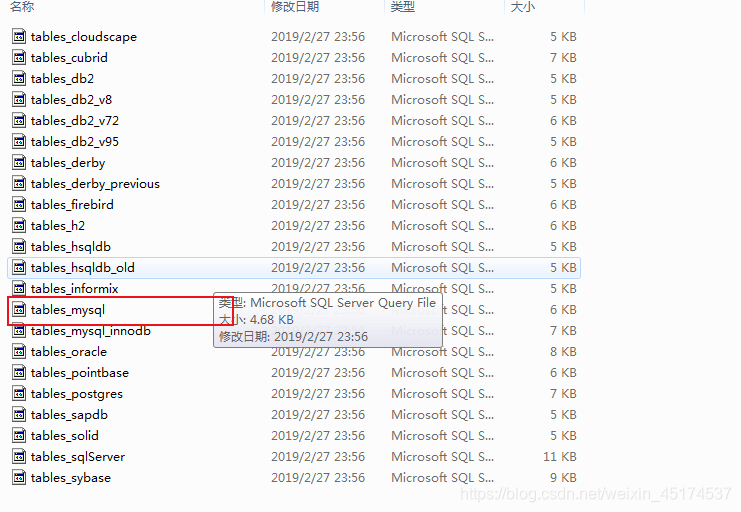
Task: Click the date cell of tables_firebird
Action: (x=318, y=204)
